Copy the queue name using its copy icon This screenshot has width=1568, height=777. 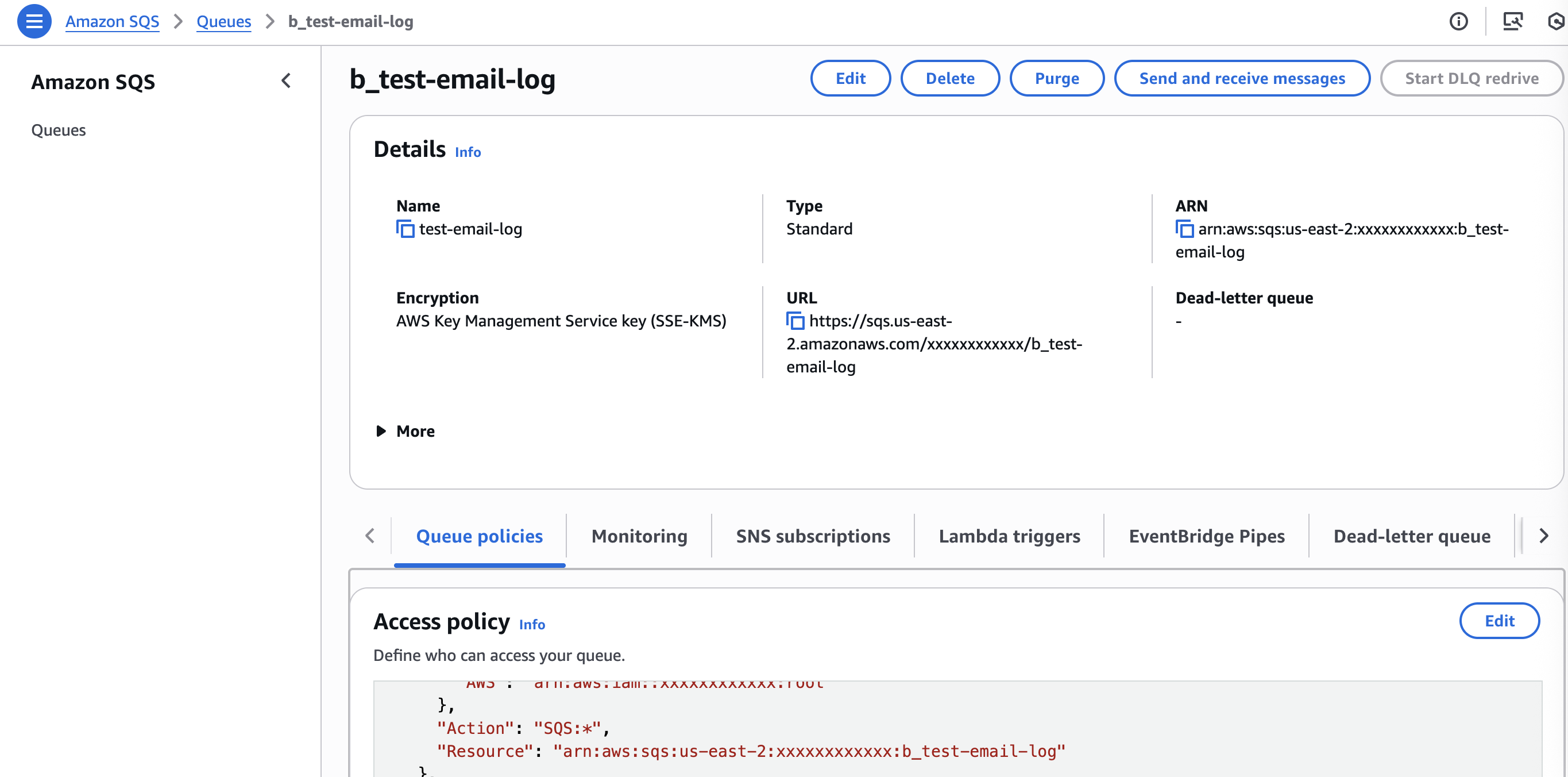pos(405,229)
